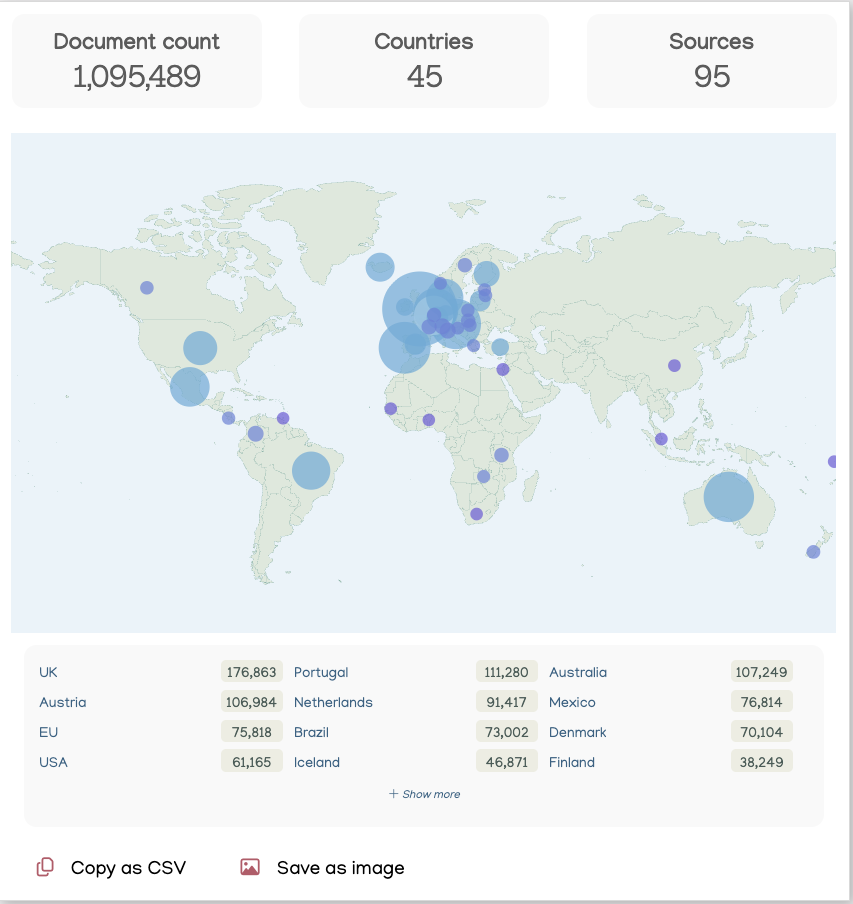Click the large bubble over Australia
This screenshot has width=853, height=904.
728,496
